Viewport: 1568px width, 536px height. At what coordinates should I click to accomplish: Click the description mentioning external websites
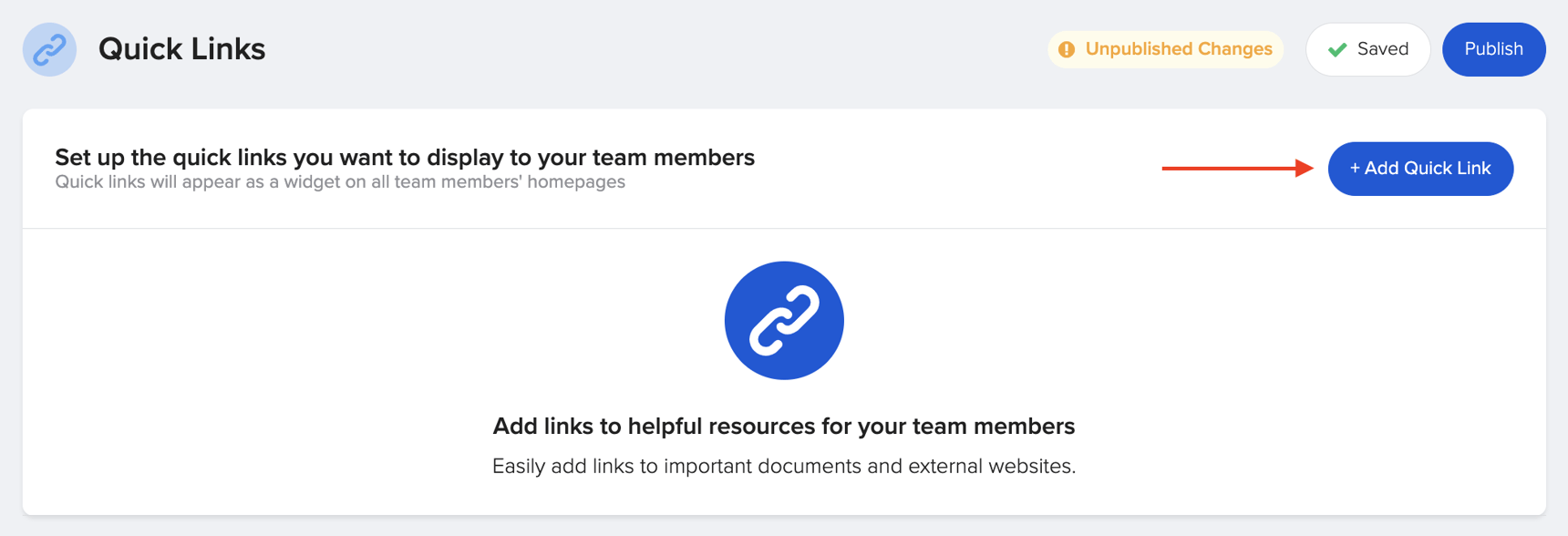click(x=783, y=466)
